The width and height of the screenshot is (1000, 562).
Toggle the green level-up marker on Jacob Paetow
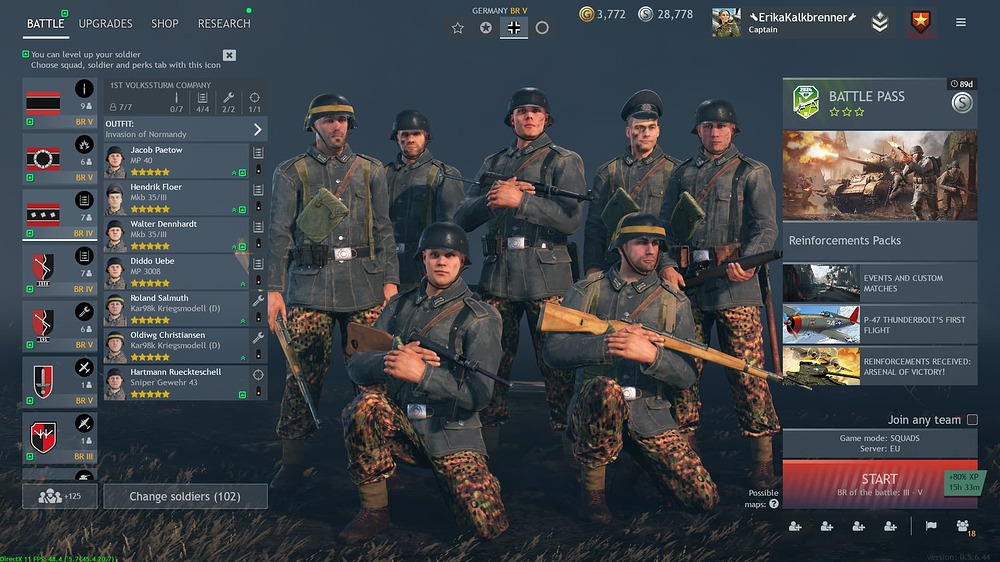click(242, 173)
